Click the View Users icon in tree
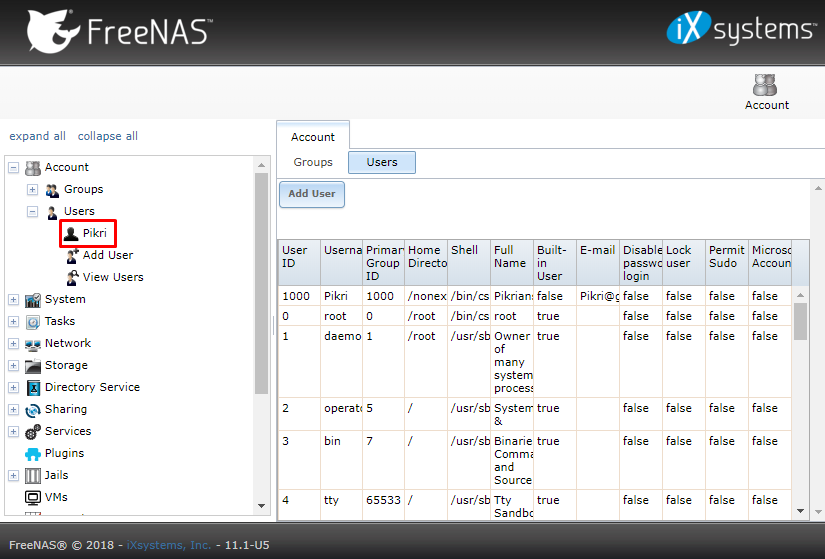The height and width of the screenshot is (559, 825). [73, 277]
